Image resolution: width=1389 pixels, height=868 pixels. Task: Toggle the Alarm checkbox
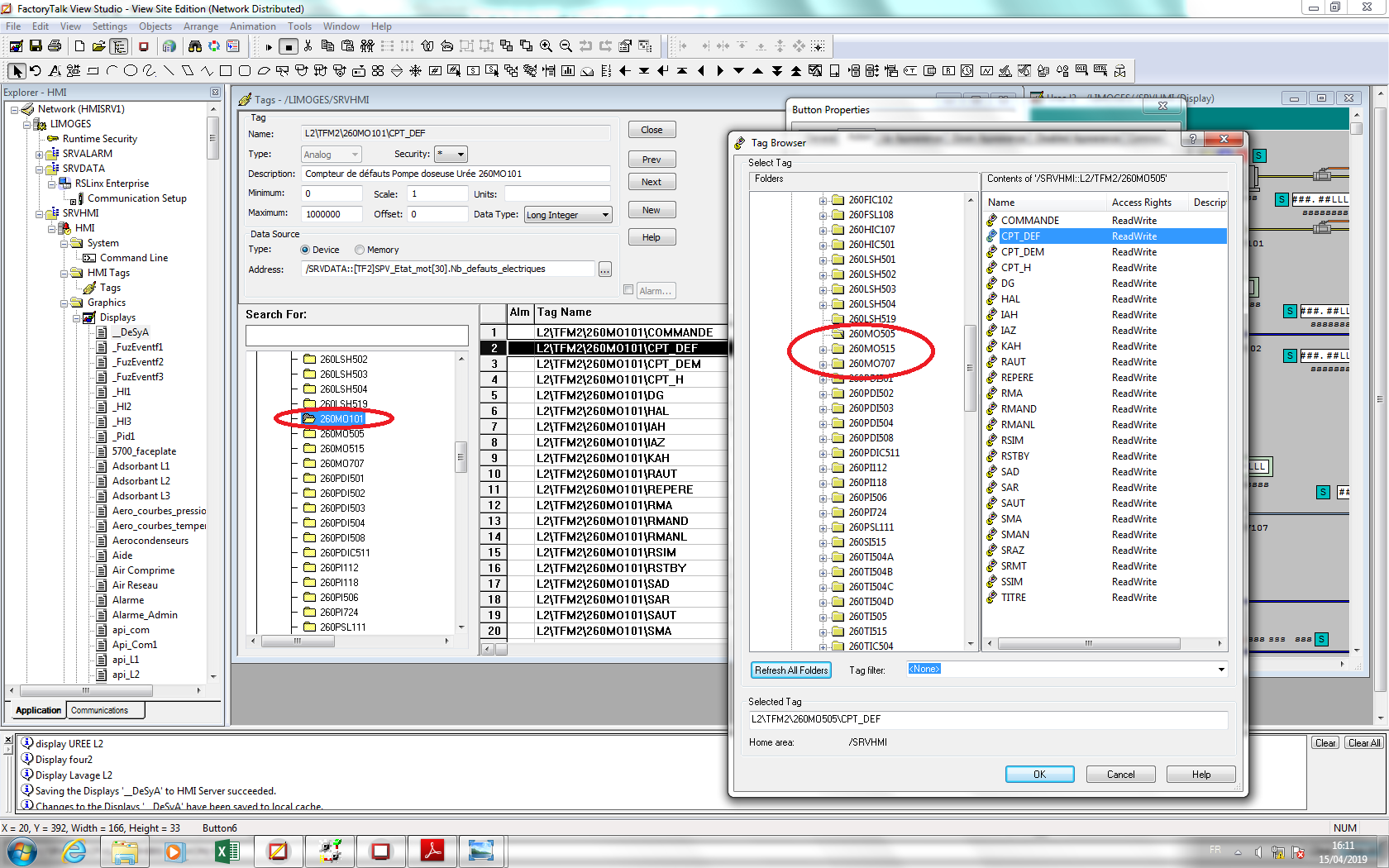628,290
